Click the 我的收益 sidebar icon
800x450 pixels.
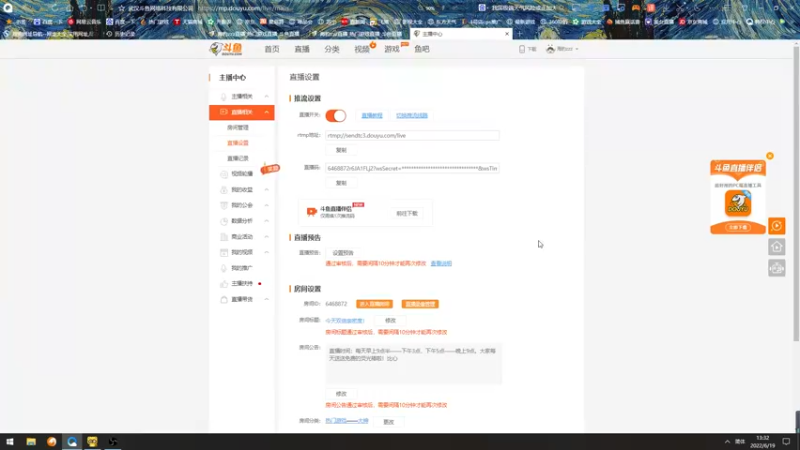pos(223,190)
